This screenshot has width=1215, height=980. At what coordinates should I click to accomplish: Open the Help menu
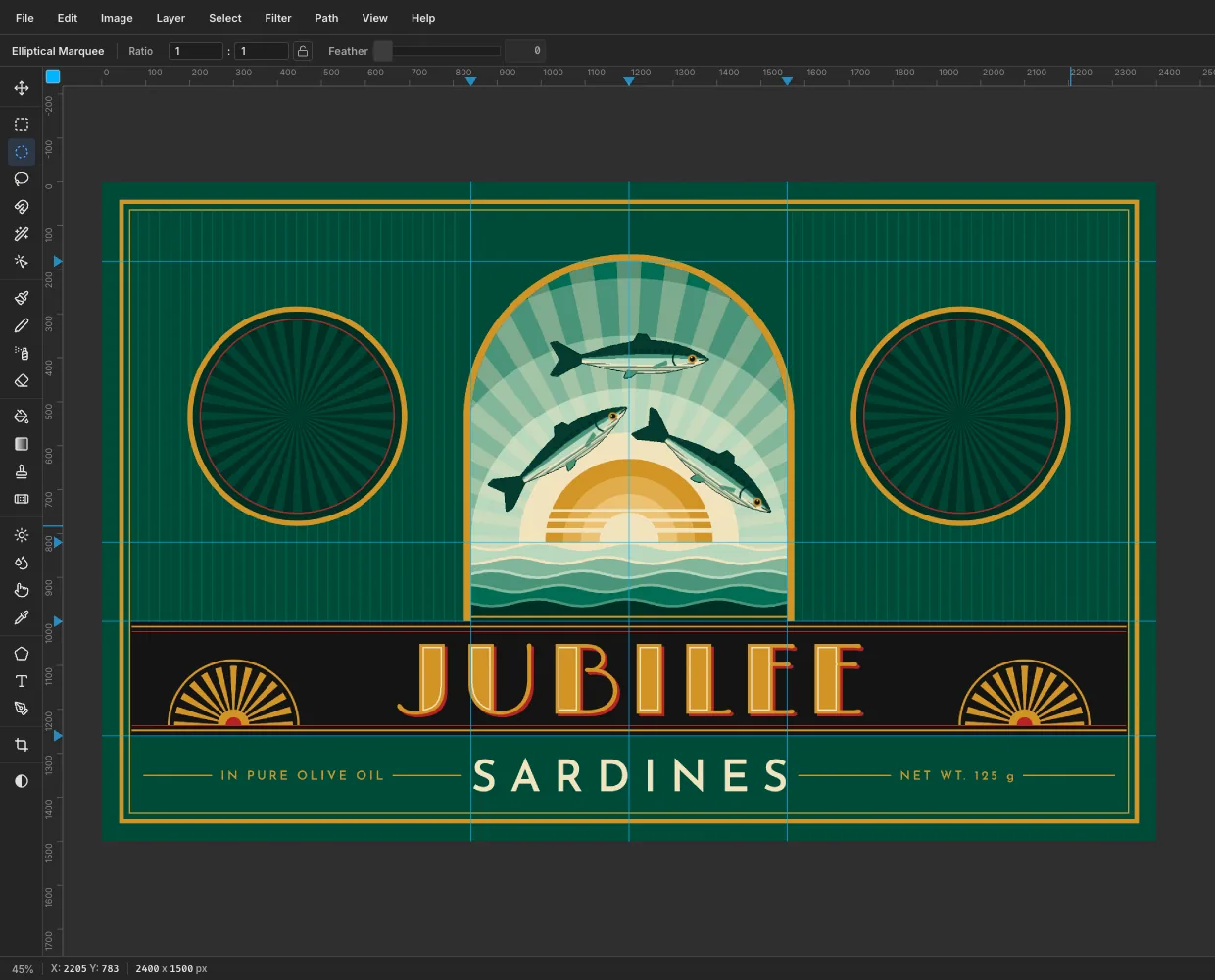point(423,18)
